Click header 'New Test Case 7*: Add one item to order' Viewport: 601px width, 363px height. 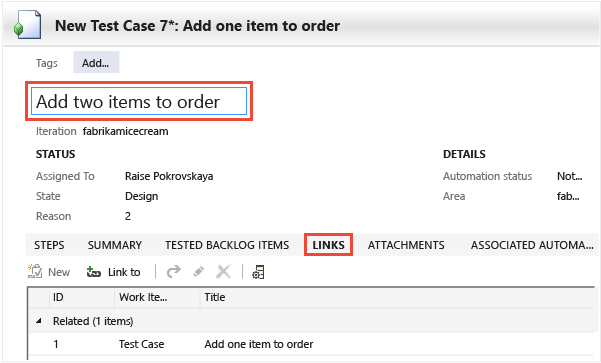[197, 26]
